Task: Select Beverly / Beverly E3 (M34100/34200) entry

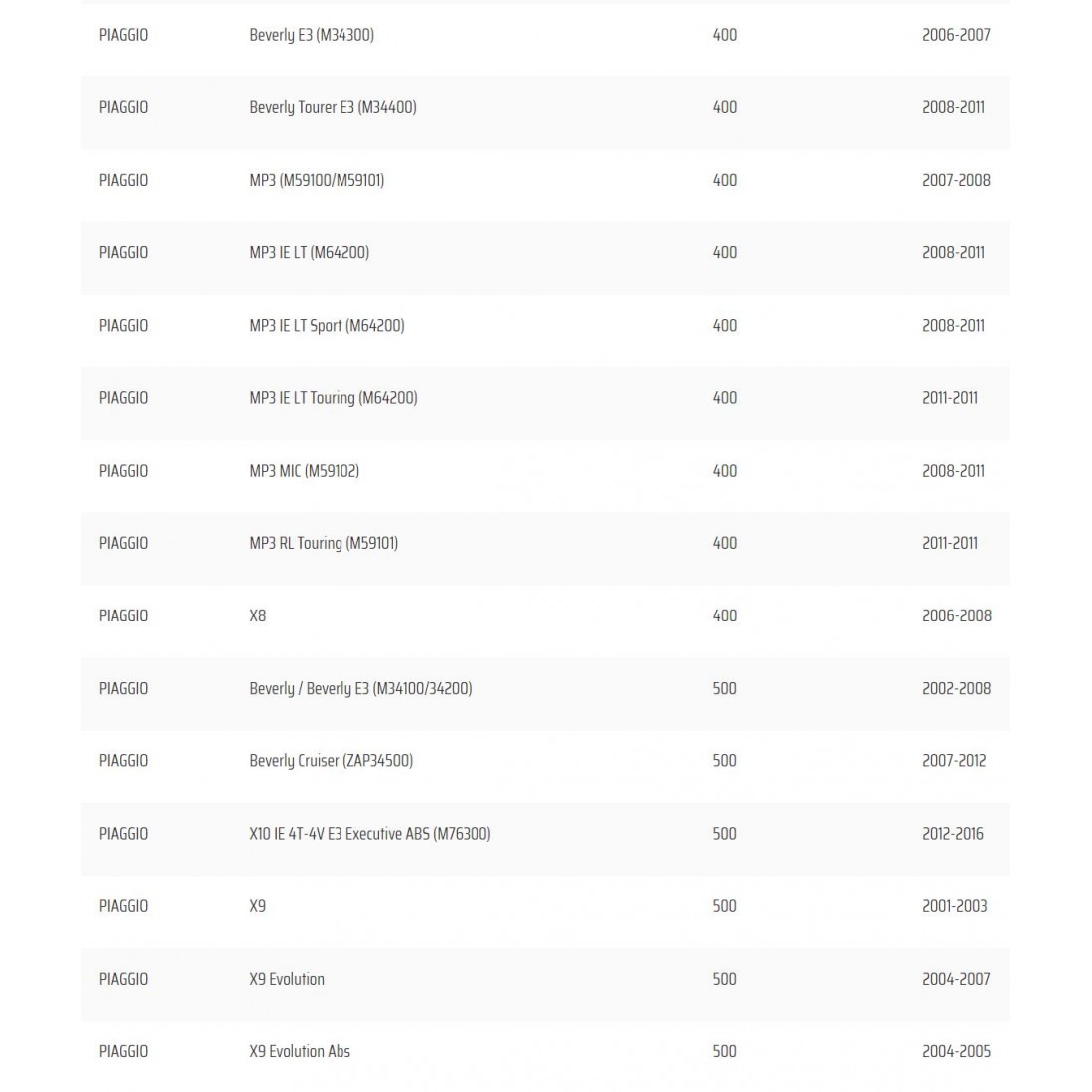Action: tap(360, 688)
